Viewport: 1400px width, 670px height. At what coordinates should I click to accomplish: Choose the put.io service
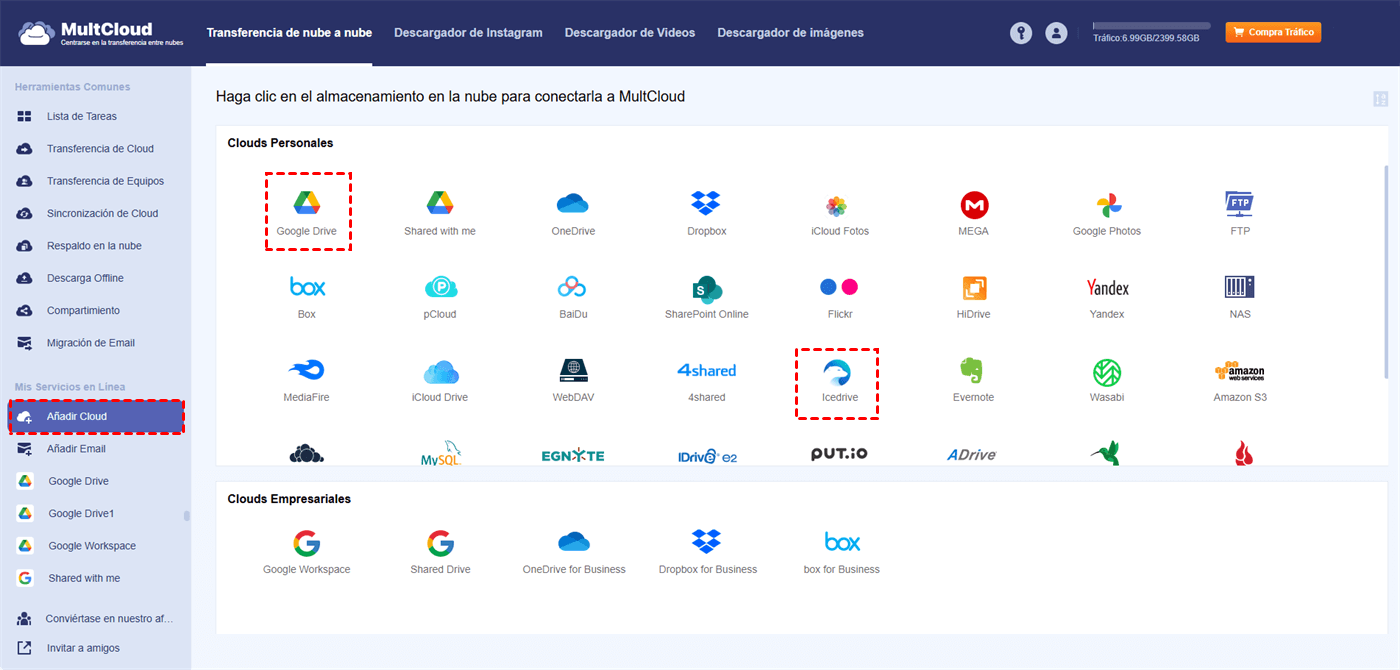[x=839, y=454]
